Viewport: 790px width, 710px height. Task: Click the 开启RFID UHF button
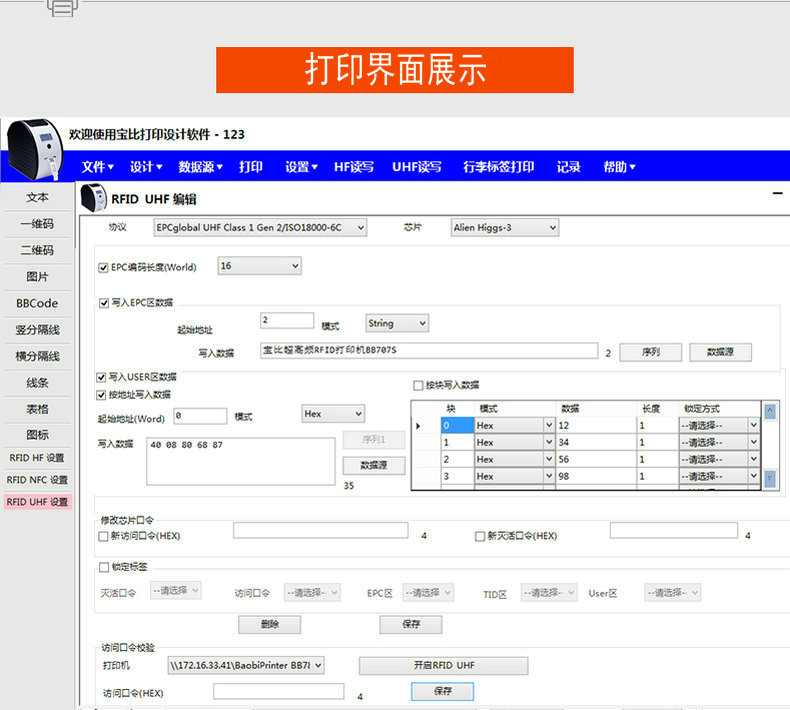tap(443, 666)
